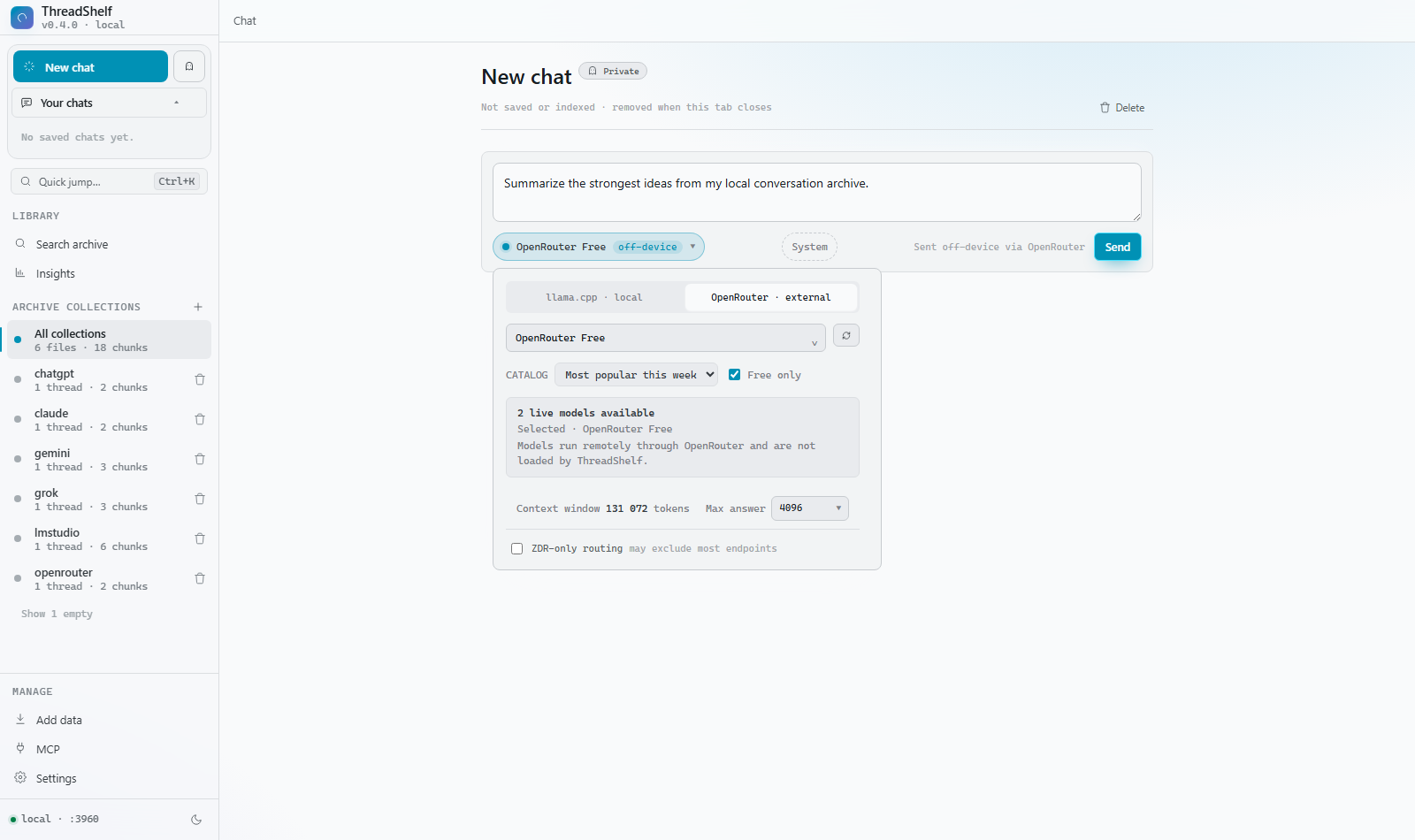Delete this private chat
The width and height of the screenshot is (1415, 840).
pyautogui.click(x=1121, y=107)
